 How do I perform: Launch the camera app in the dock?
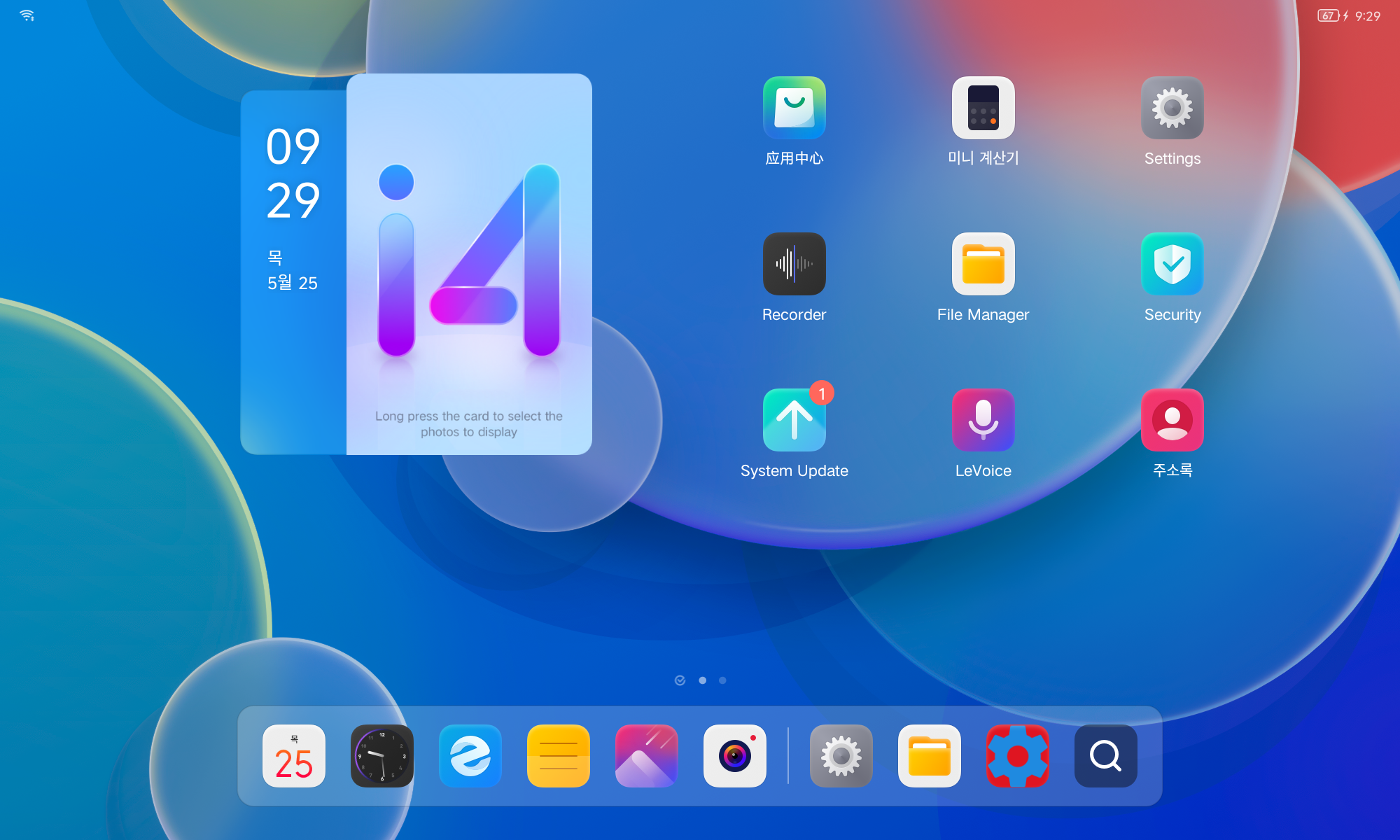coord(735,756)
